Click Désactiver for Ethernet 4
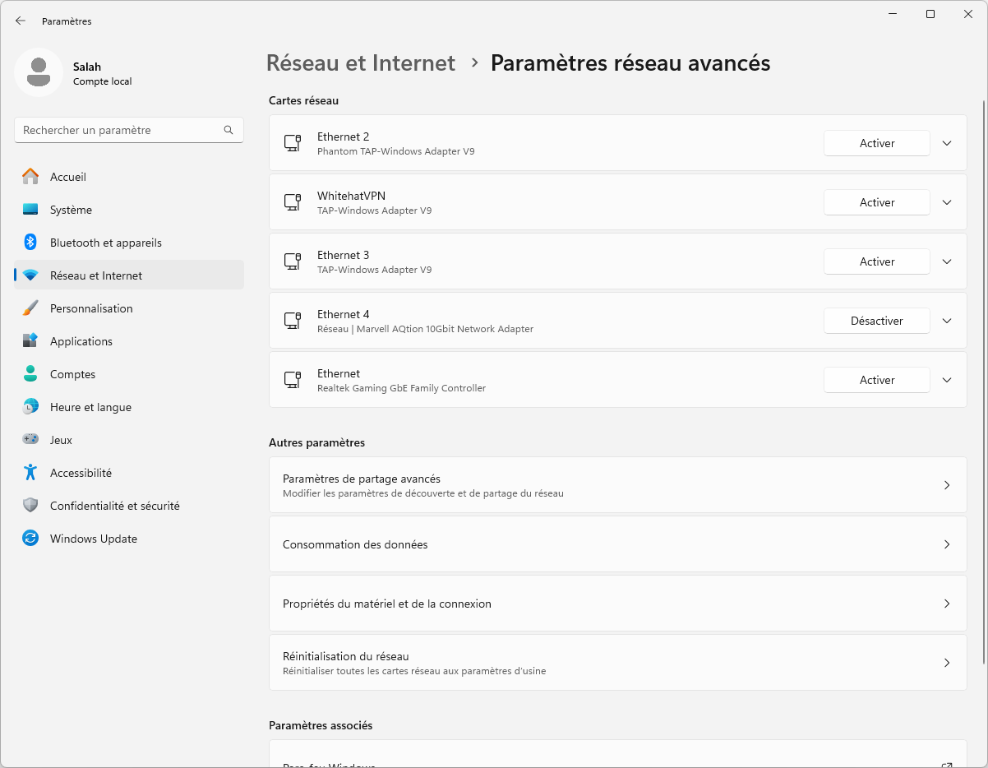Image resolution: width=988 pixels, height=768 pixels. tap(876, 321)
